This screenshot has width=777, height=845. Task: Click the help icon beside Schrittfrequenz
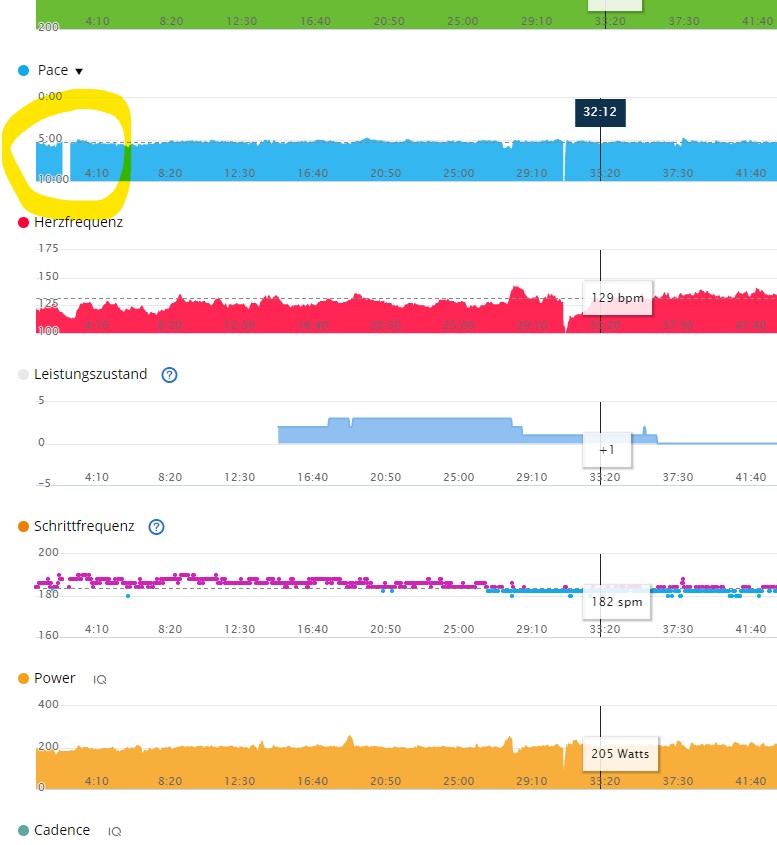(156, 527)
